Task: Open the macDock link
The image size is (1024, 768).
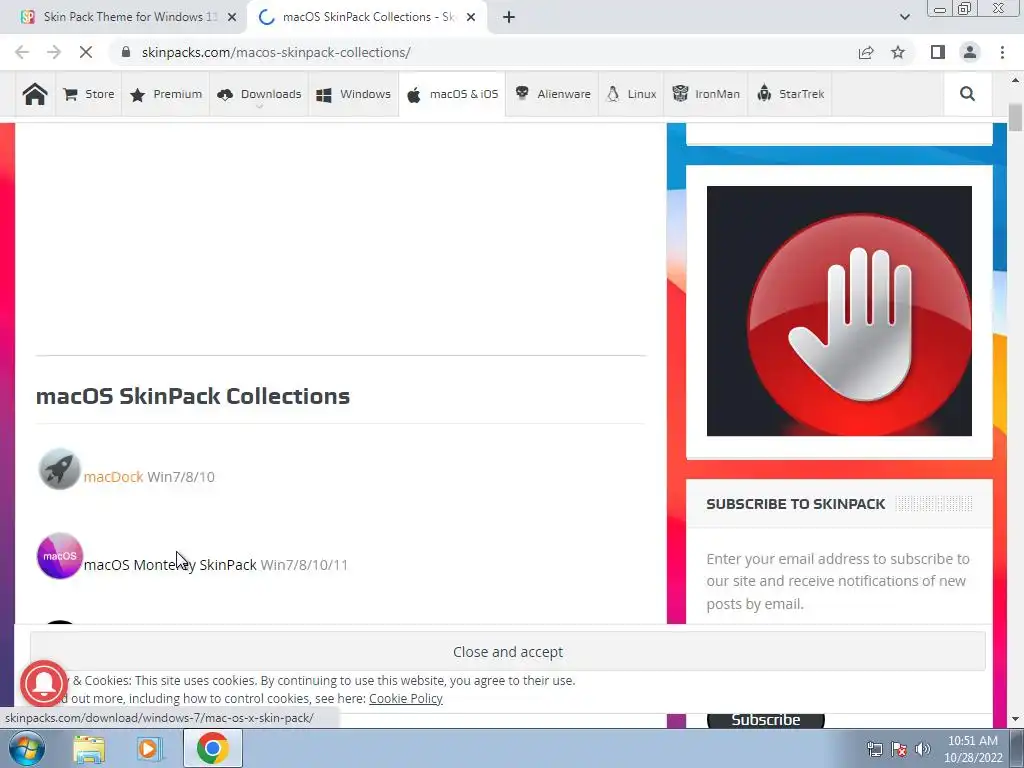Action: [113, 477]
